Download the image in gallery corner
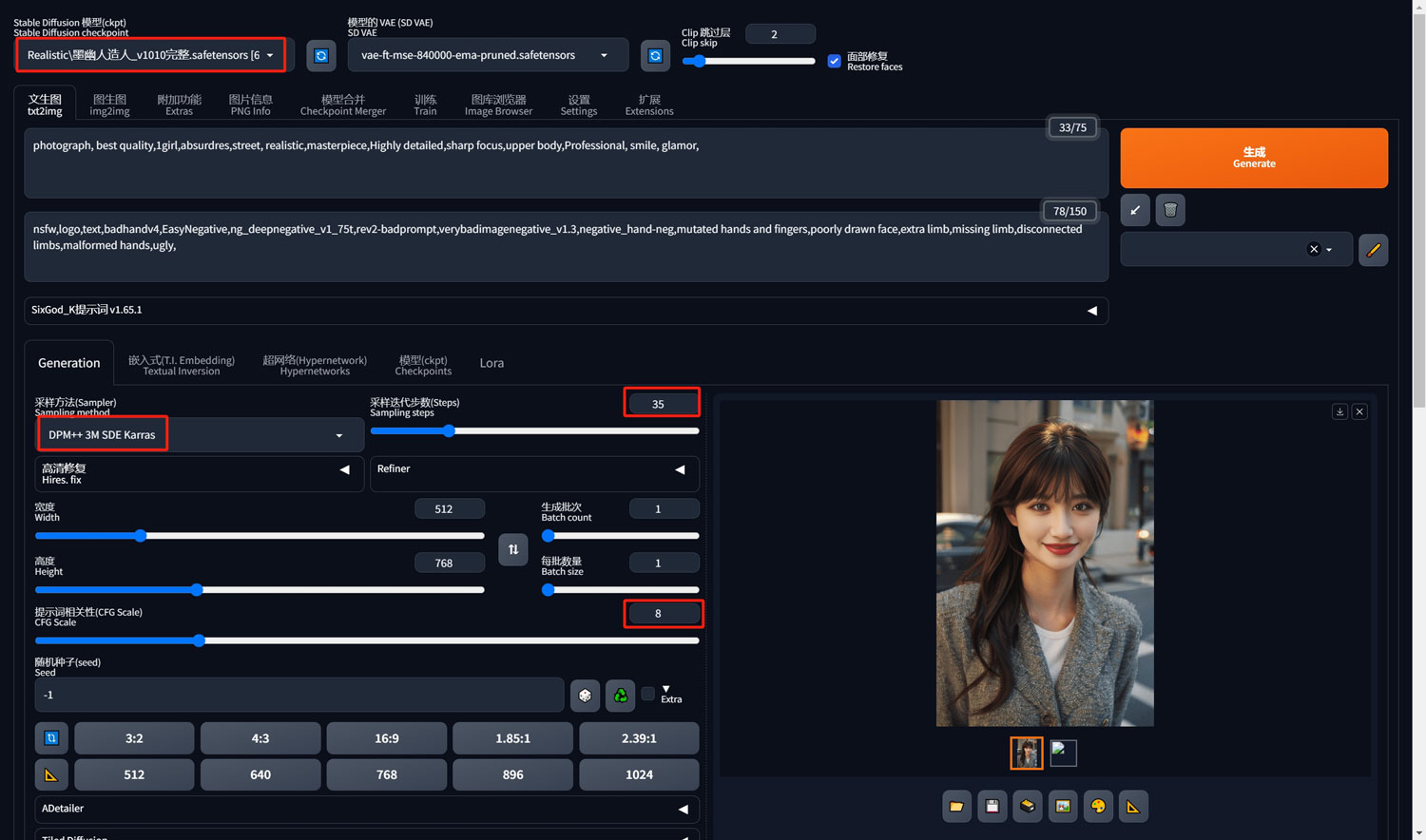 click(1339, 411)
